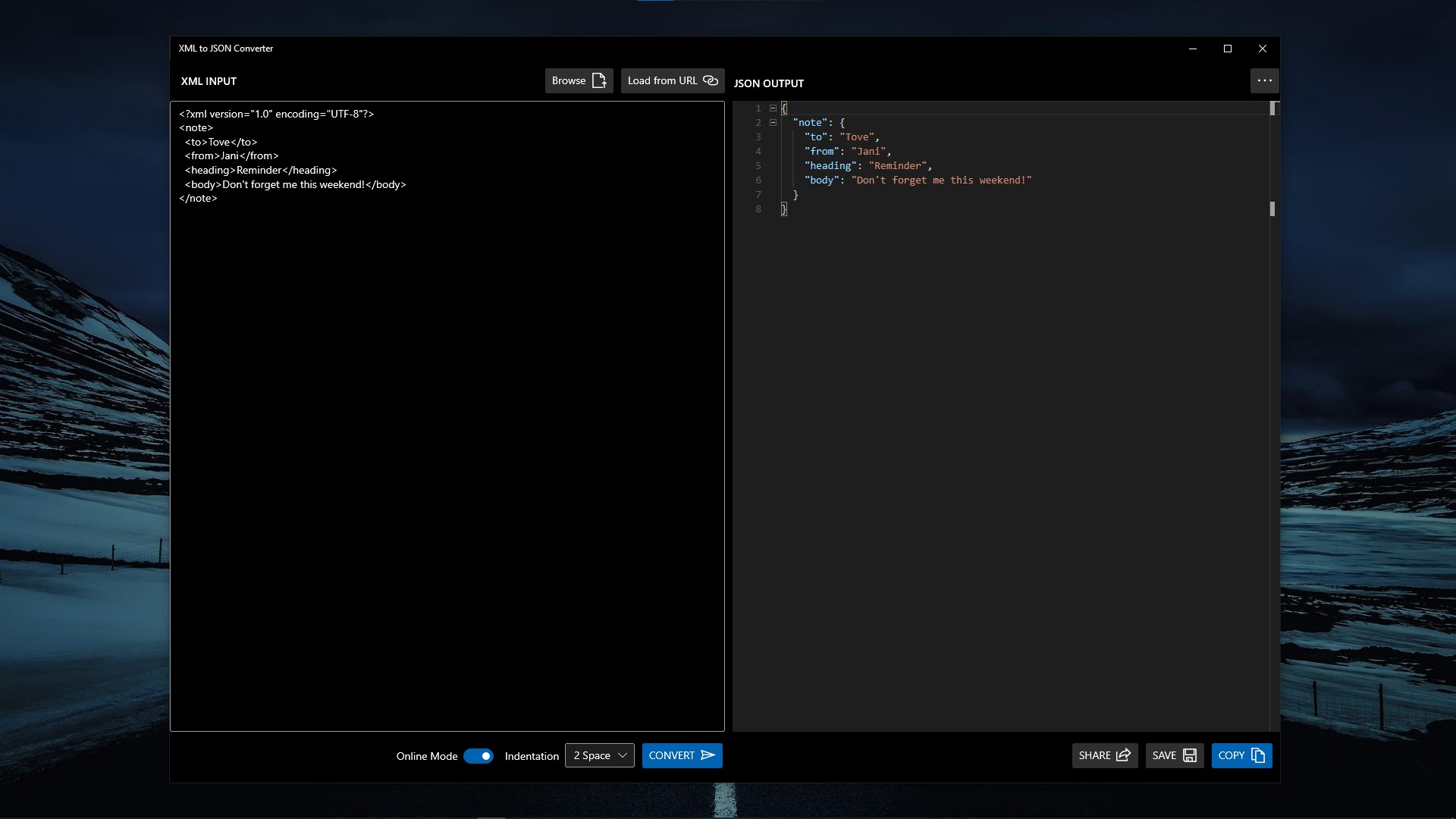Screen dimensions: 1456x819
Task: Toggle the Online Mode switch
Action: click(479, 756)
